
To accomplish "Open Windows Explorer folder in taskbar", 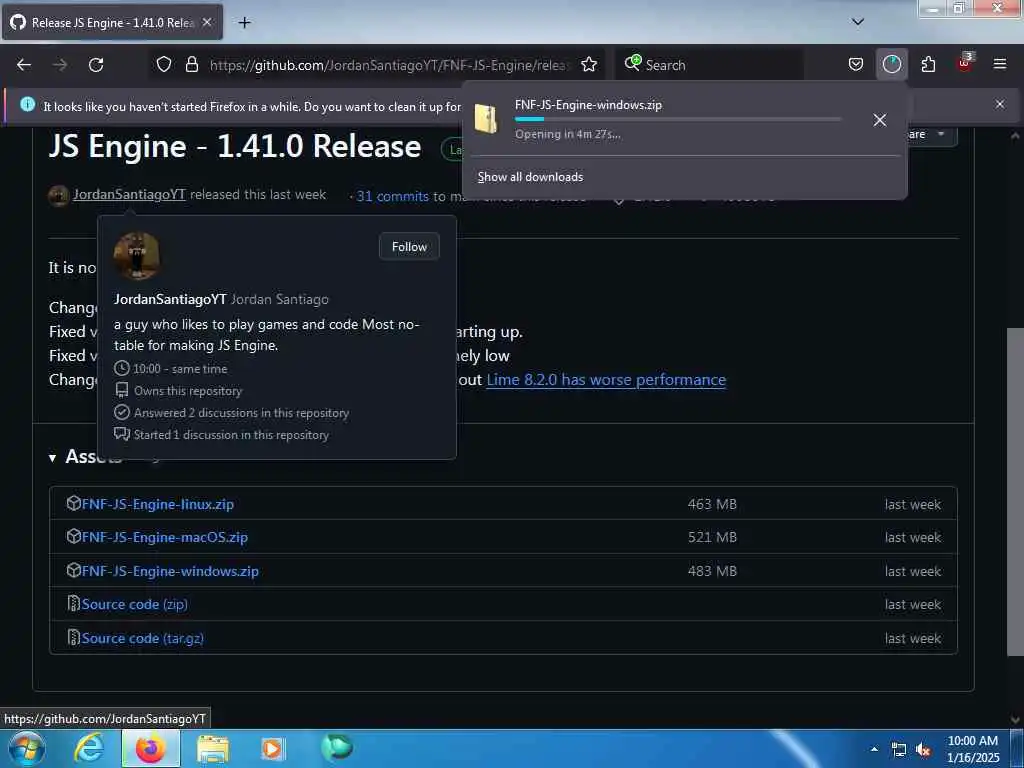I will (x=213, y=749).
